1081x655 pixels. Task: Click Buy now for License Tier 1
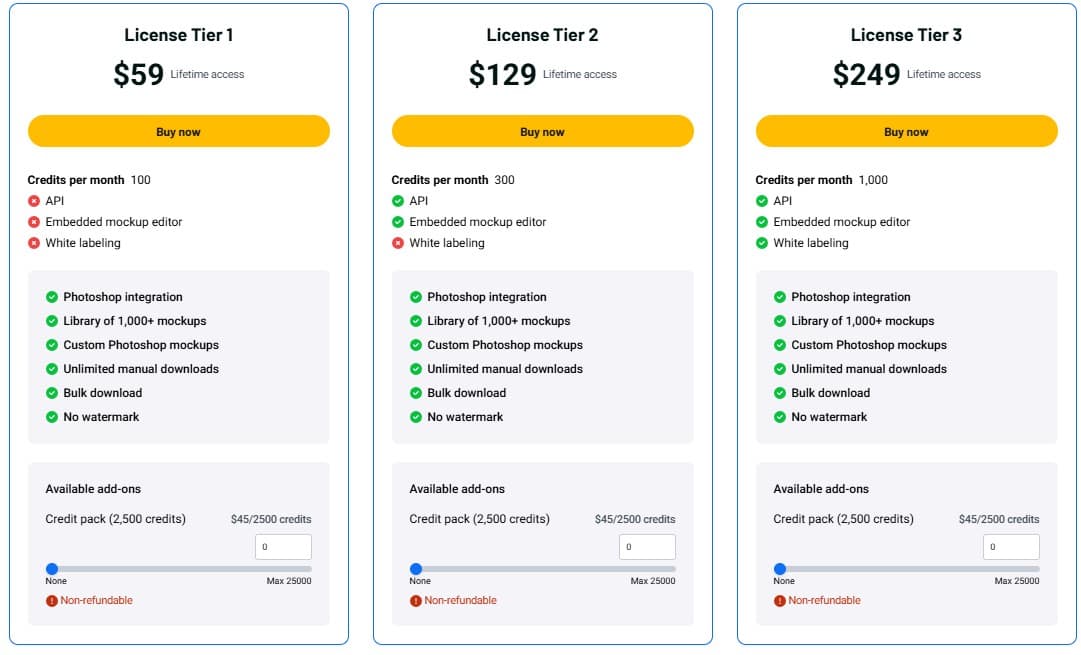coord(178,131)
